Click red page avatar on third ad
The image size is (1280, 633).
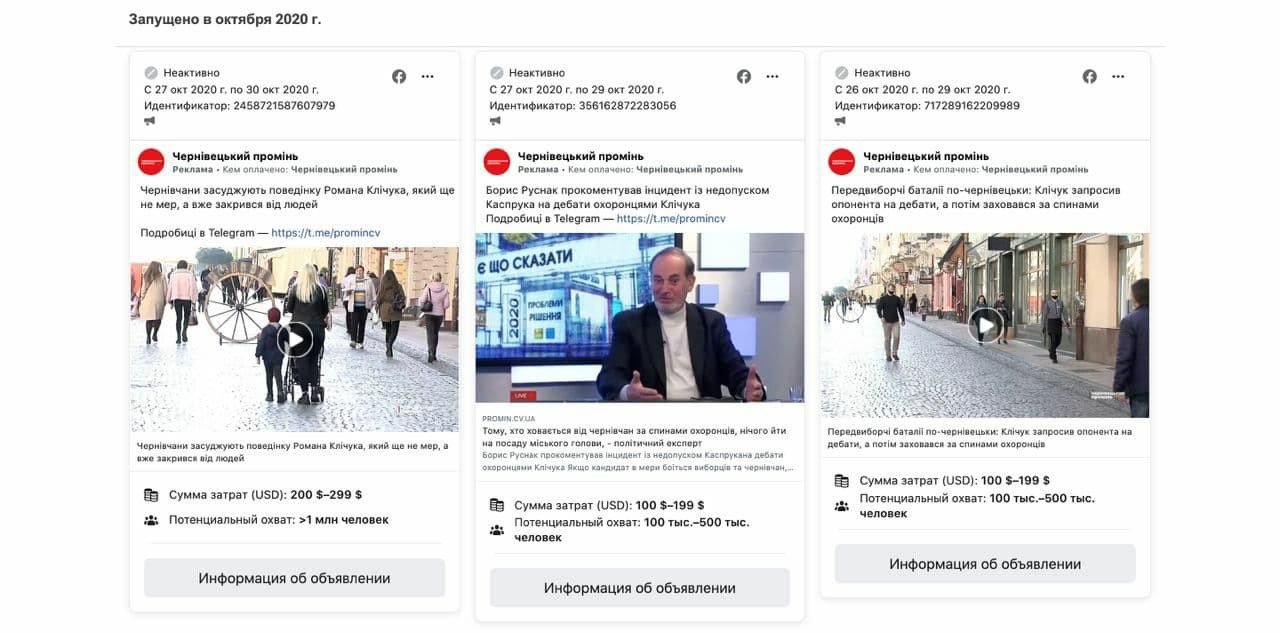[x=842, y=161]
